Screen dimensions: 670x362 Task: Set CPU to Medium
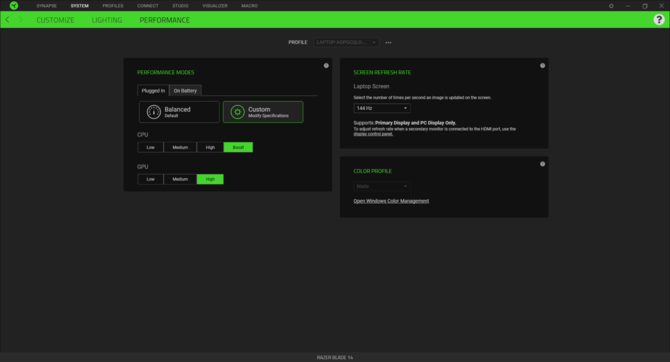180,147
